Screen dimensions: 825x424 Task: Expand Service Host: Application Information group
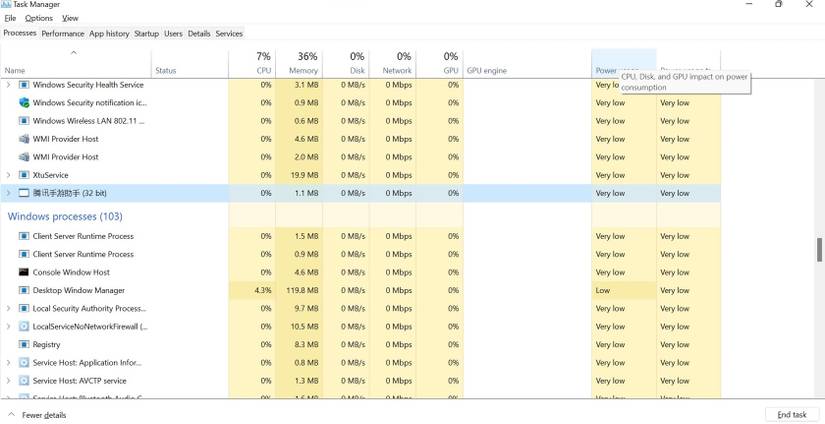(8, 363)
